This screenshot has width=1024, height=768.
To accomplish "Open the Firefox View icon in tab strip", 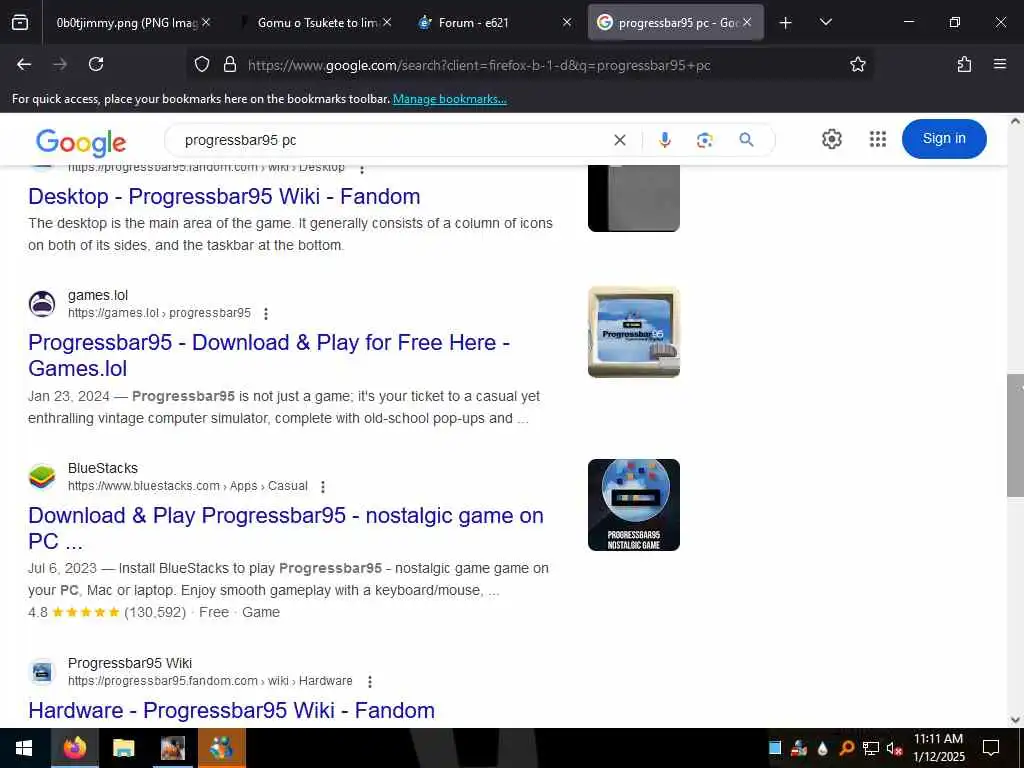I will tap(20, 23).
